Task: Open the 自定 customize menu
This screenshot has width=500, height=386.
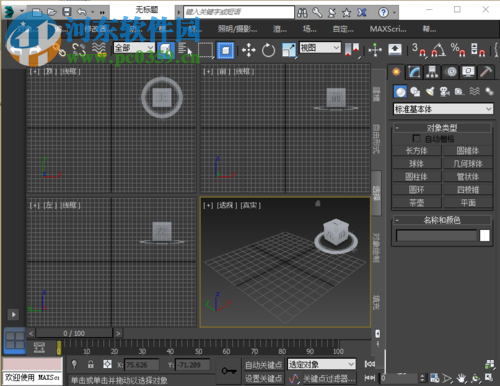Action: coord(343,29)
